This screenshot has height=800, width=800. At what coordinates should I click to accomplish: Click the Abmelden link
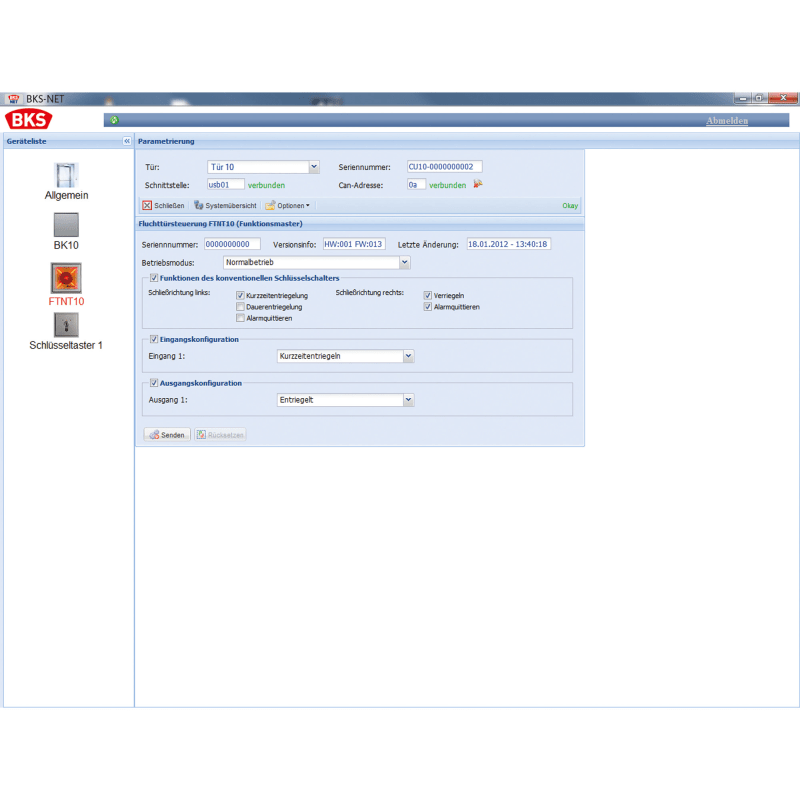coord(726,121)
